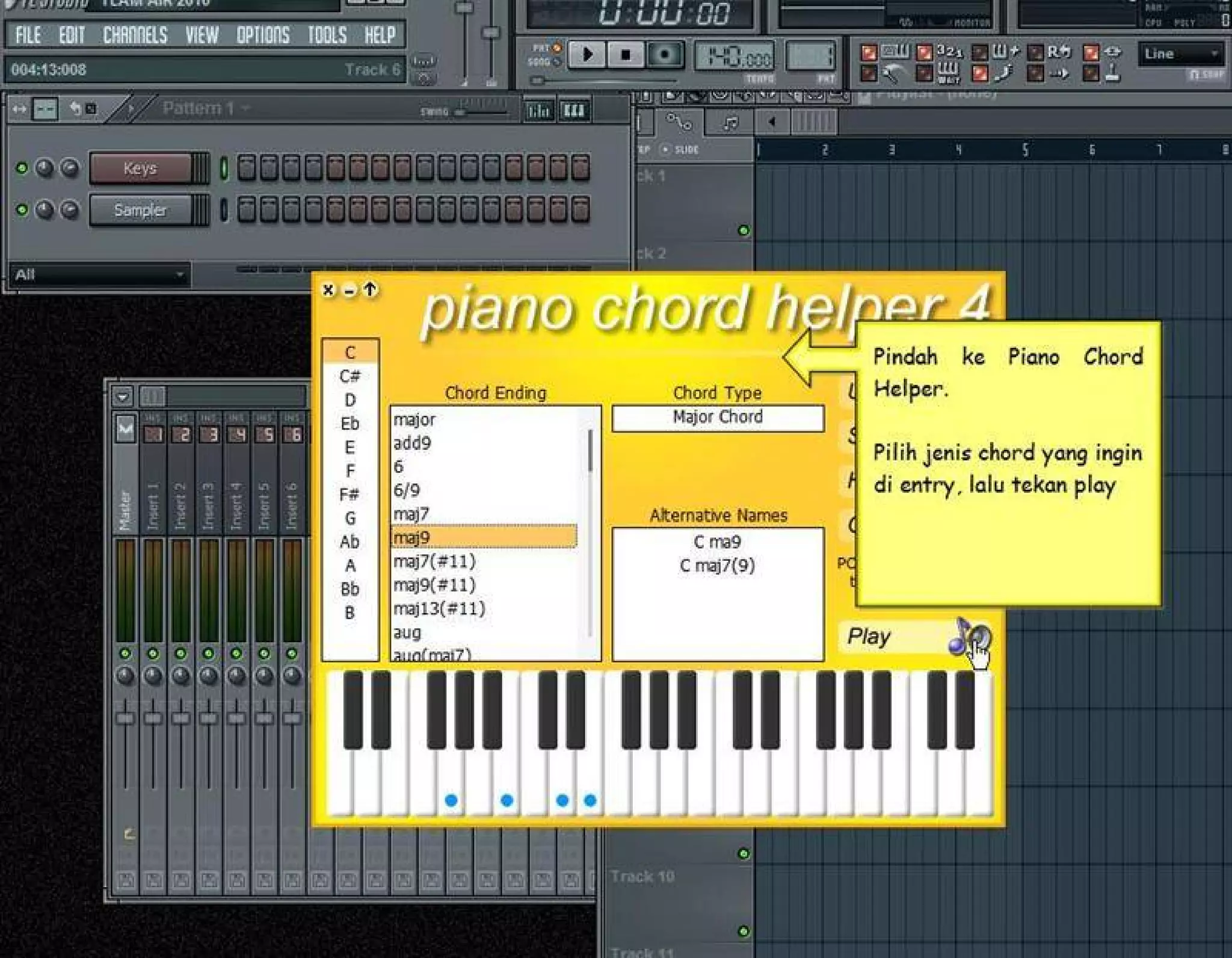
Task: Toggle the Sampler channel mute LED
Action: (22, 210)
